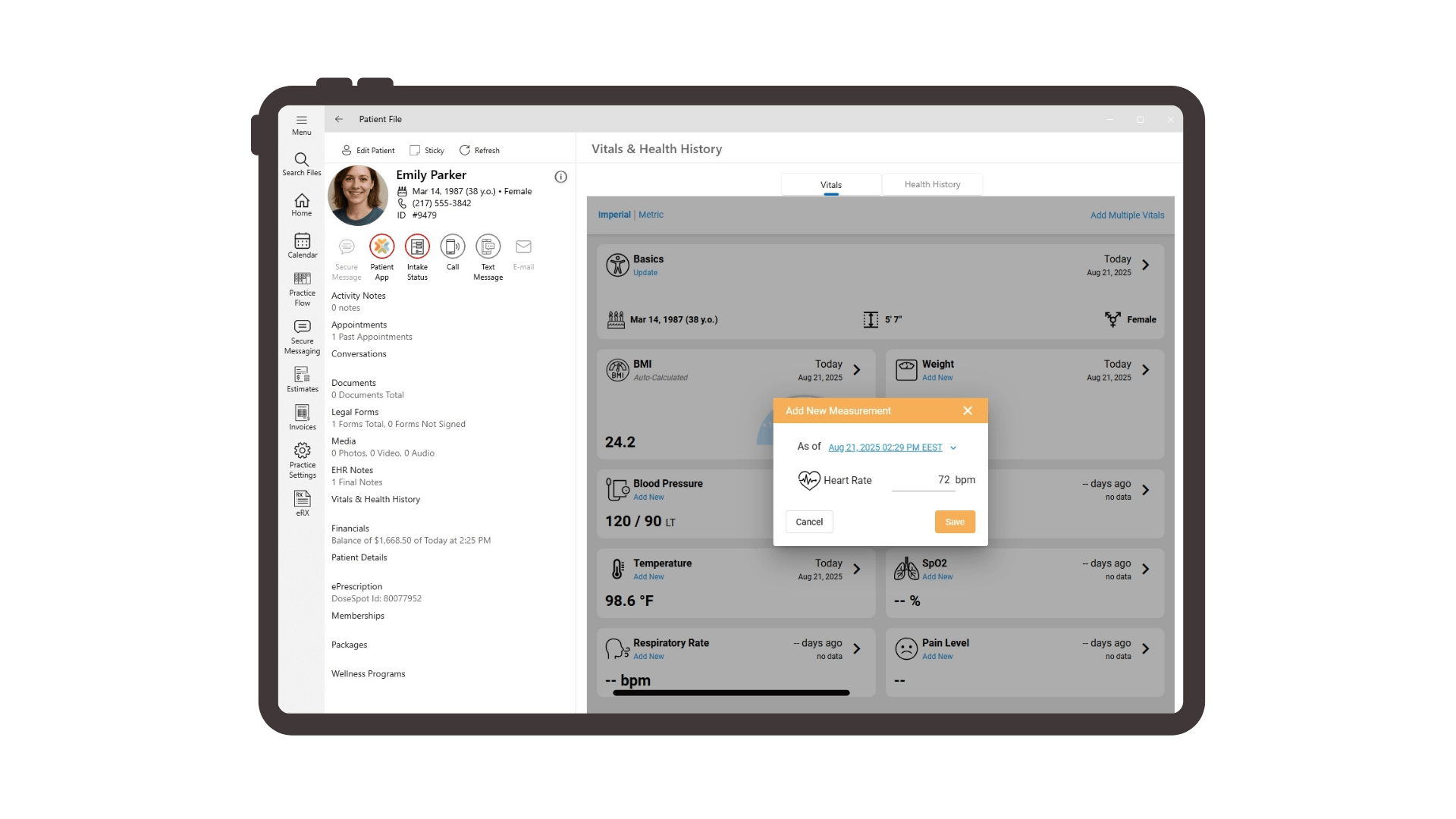Open Patient Details section
Viewport: 1456px width, 819px height.
click(x=359, y=557)
